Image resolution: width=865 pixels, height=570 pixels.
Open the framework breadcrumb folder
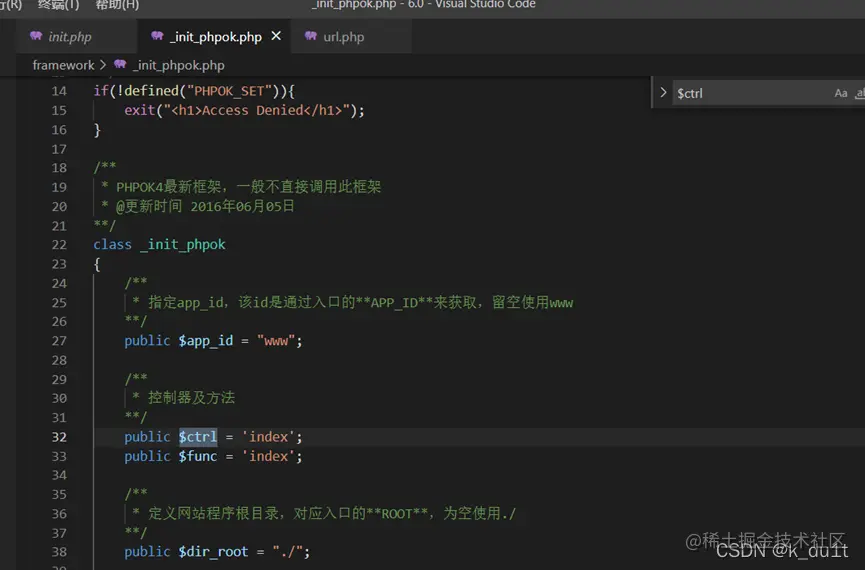[63, 65]
